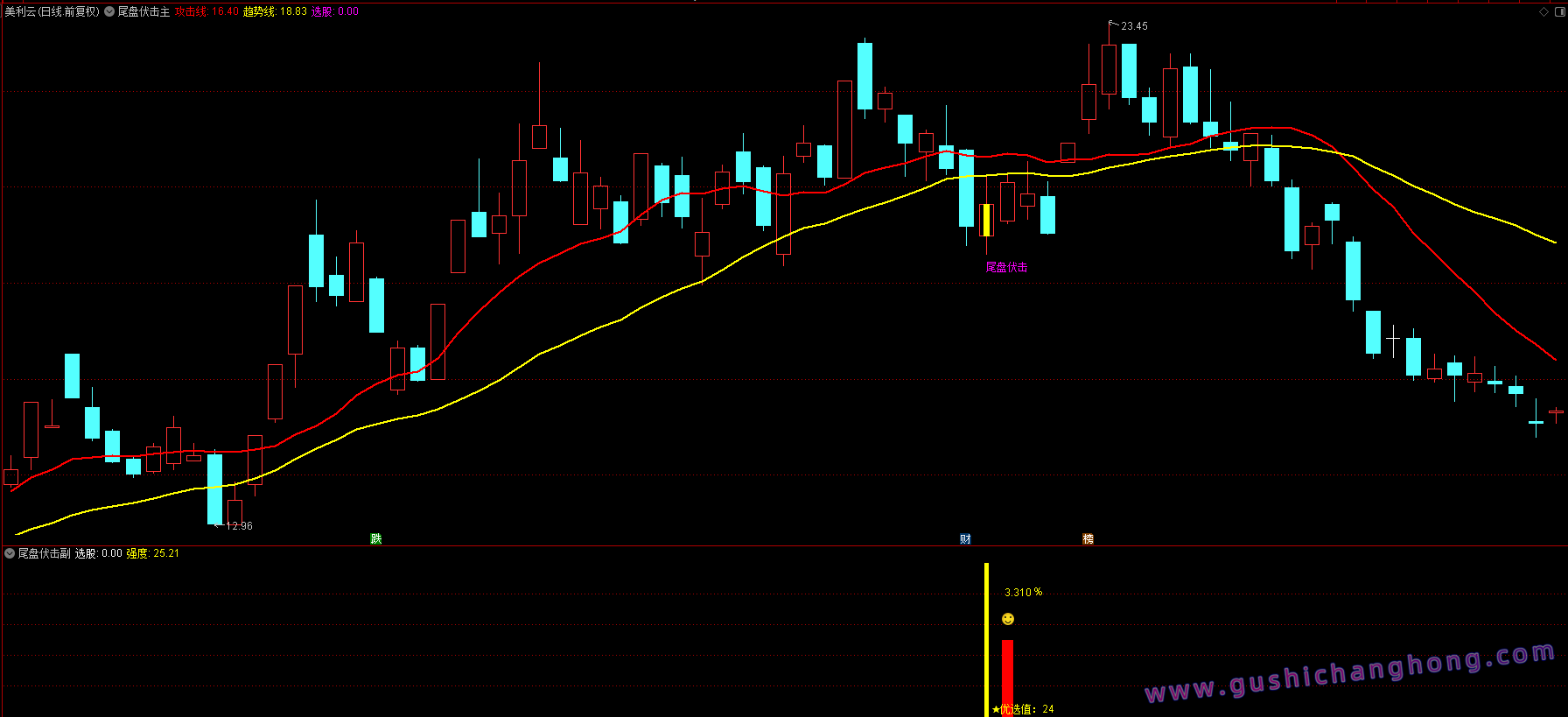
Task: Click the 尾盘伏击主 indicator name
Action: 143,11
